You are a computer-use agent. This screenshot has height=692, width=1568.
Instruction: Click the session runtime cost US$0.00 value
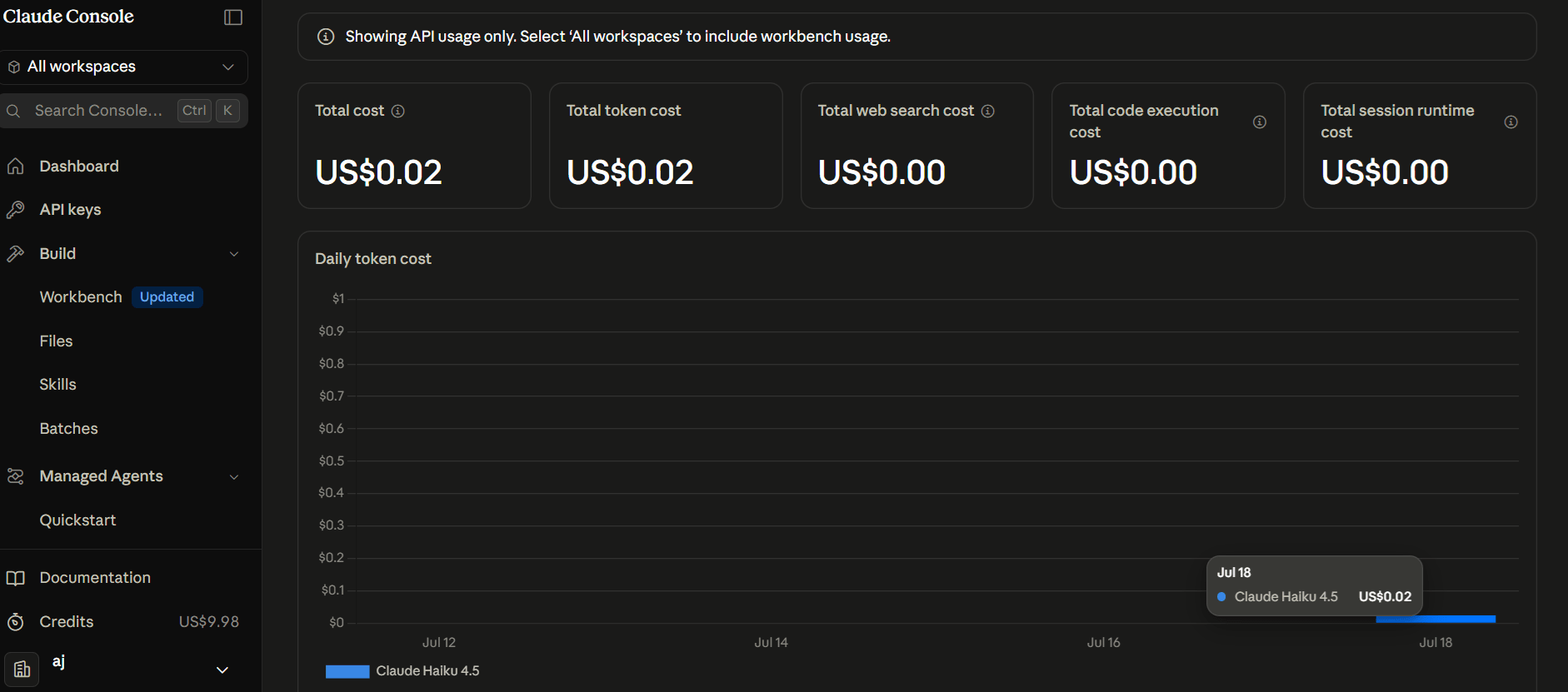point(1385,172)
